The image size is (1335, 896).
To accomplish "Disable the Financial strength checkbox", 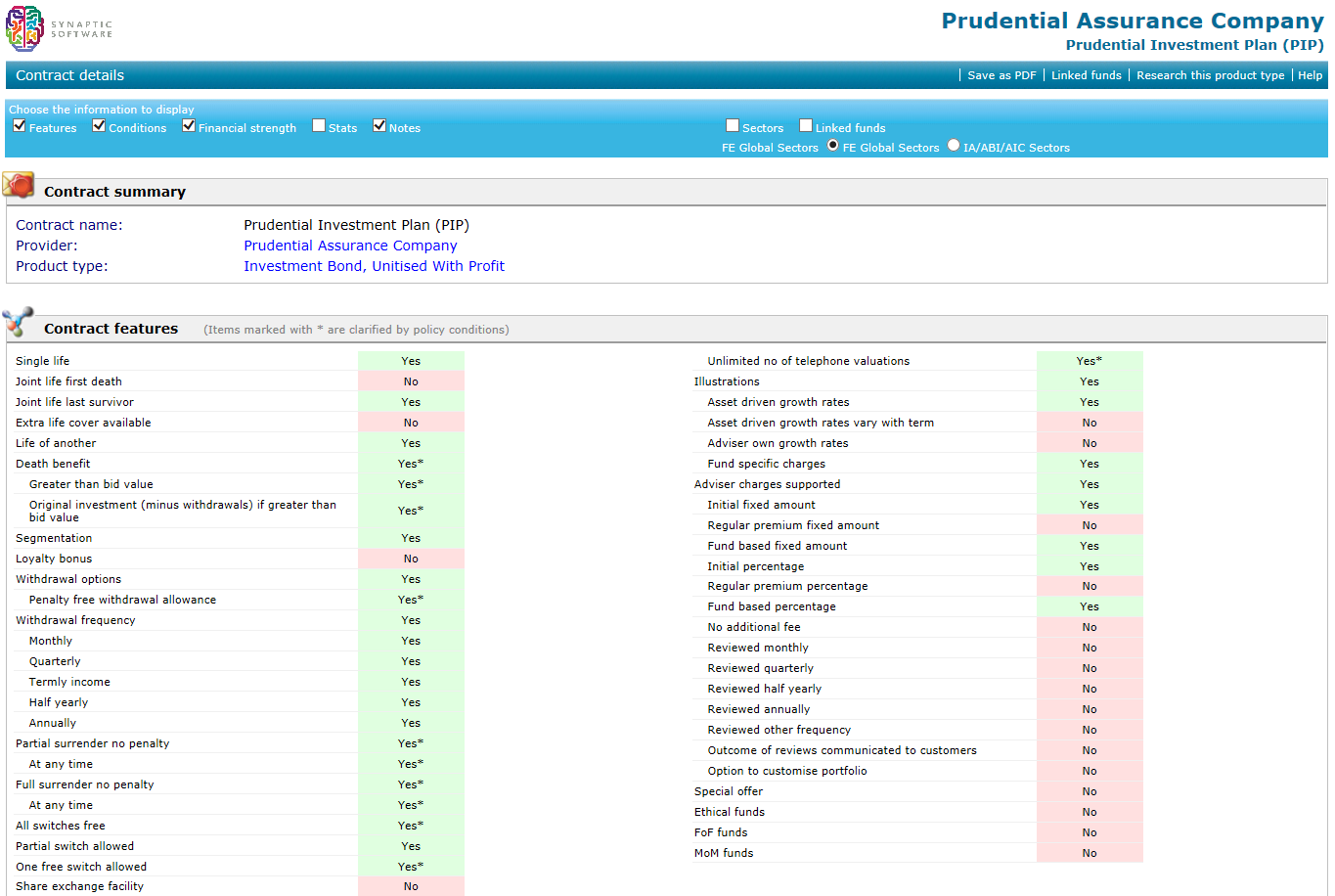I will [x=189, y=125].
